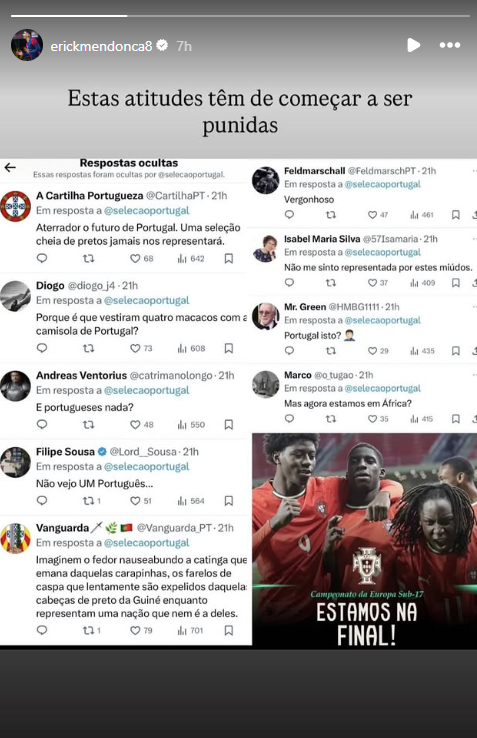
Task: Like the A Cartilha Portugueza reply
Action: 142,258
